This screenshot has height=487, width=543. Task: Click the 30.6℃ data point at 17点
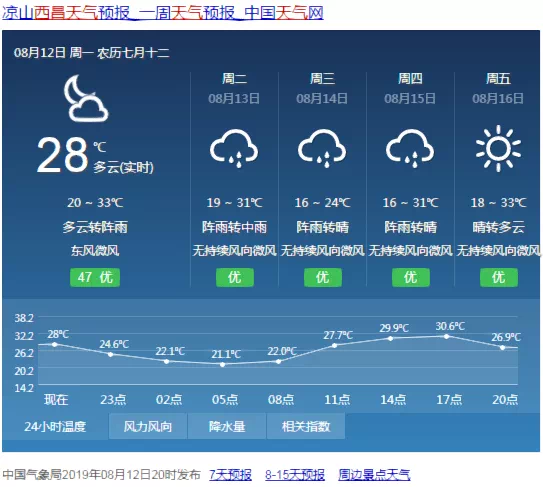click(447, 336)
